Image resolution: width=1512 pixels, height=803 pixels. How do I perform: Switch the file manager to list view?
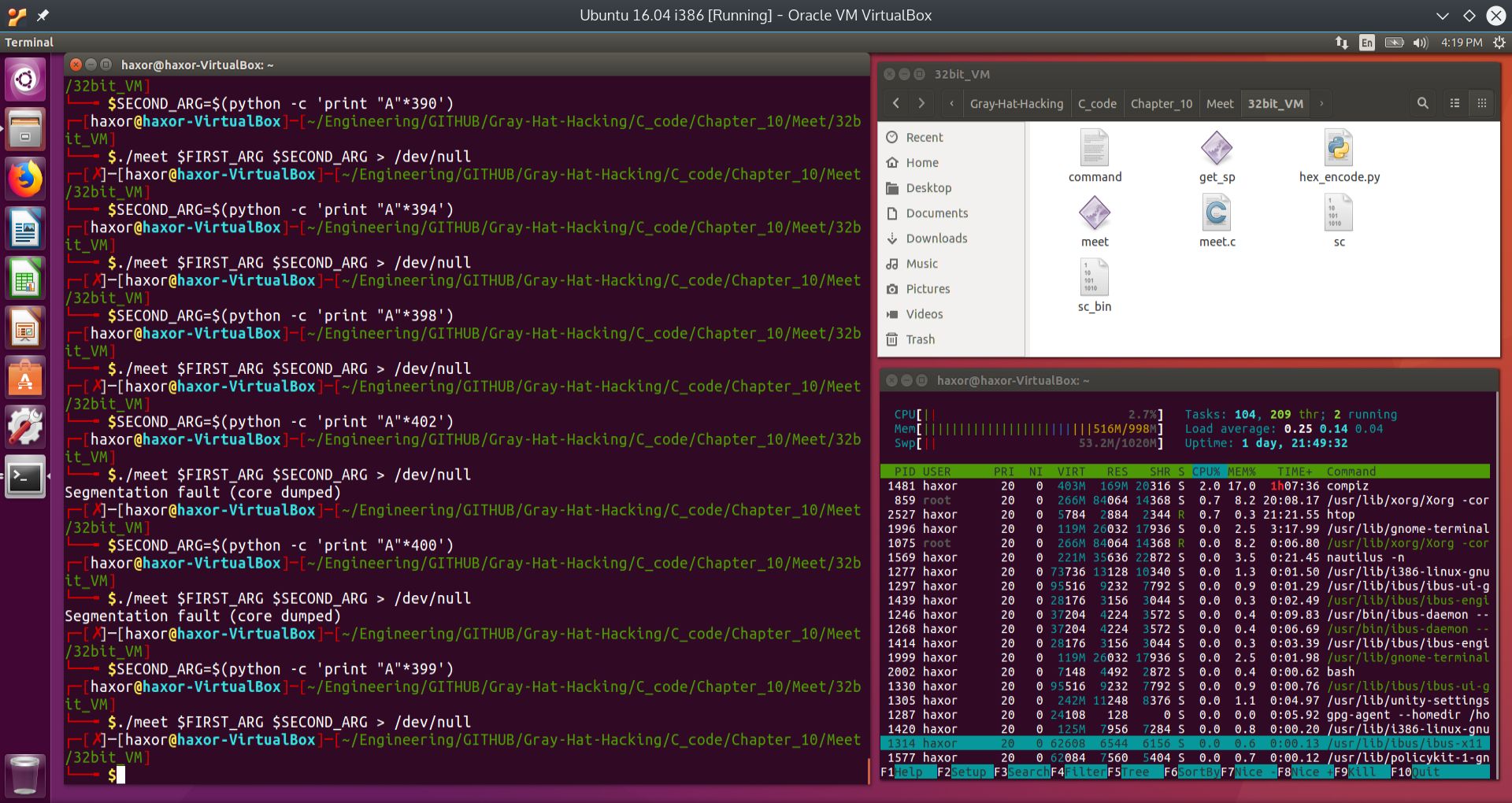[x=1454, y=103]
